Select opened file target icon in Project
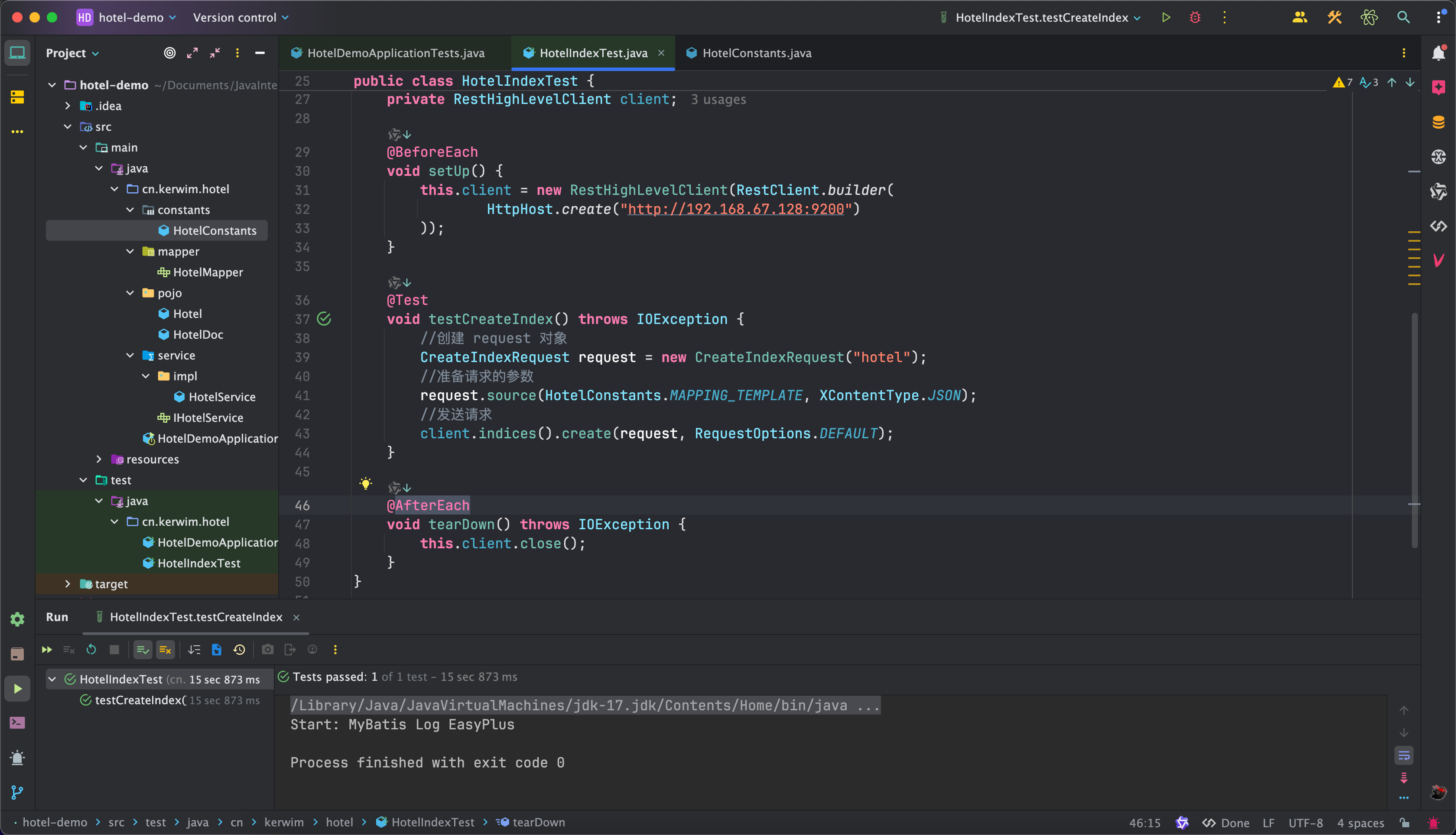 [x=170, y=53]
